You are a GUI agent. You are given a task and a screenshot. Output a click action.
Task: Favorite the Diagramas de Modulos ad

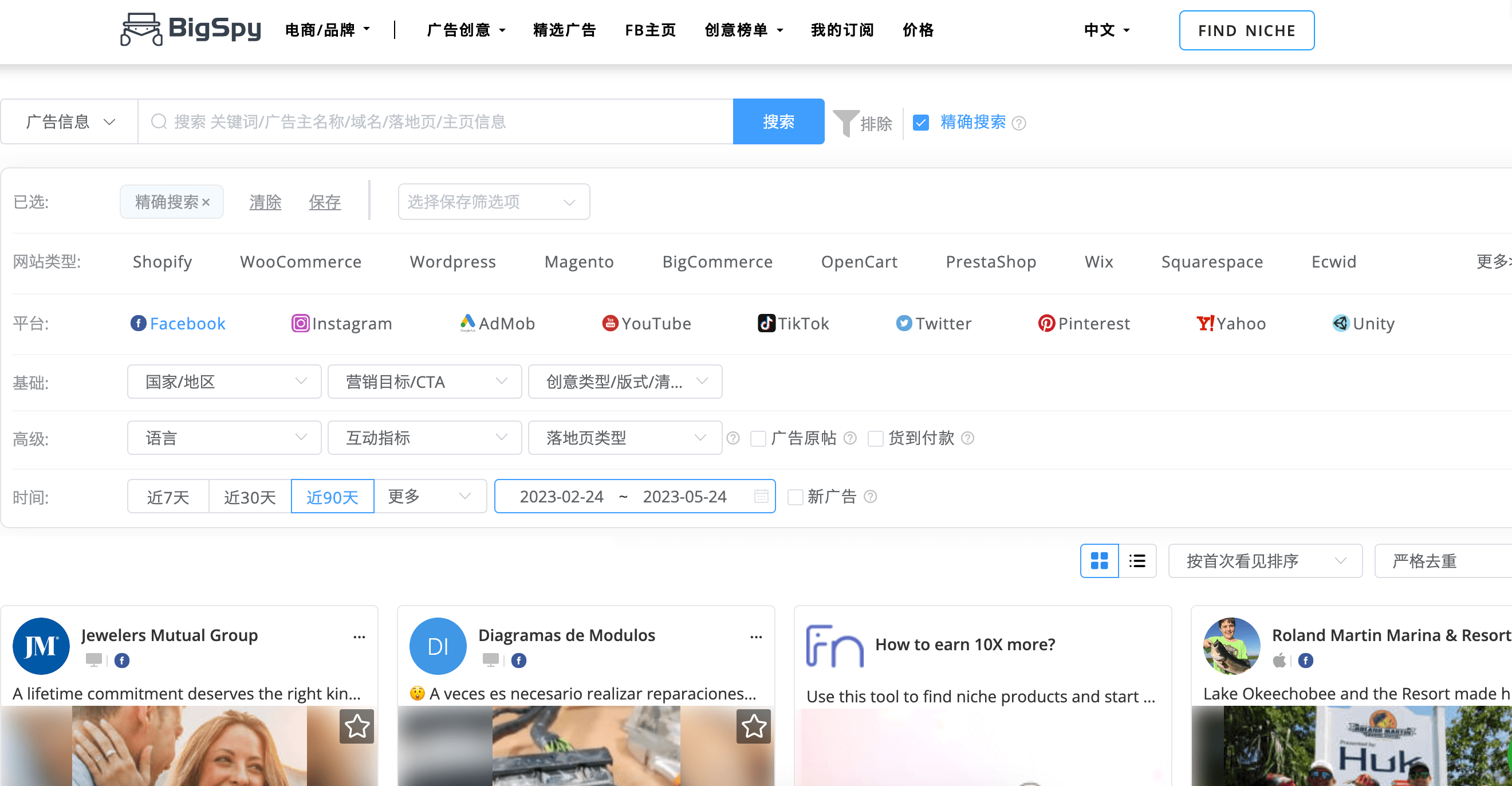[x=754, y=727]
